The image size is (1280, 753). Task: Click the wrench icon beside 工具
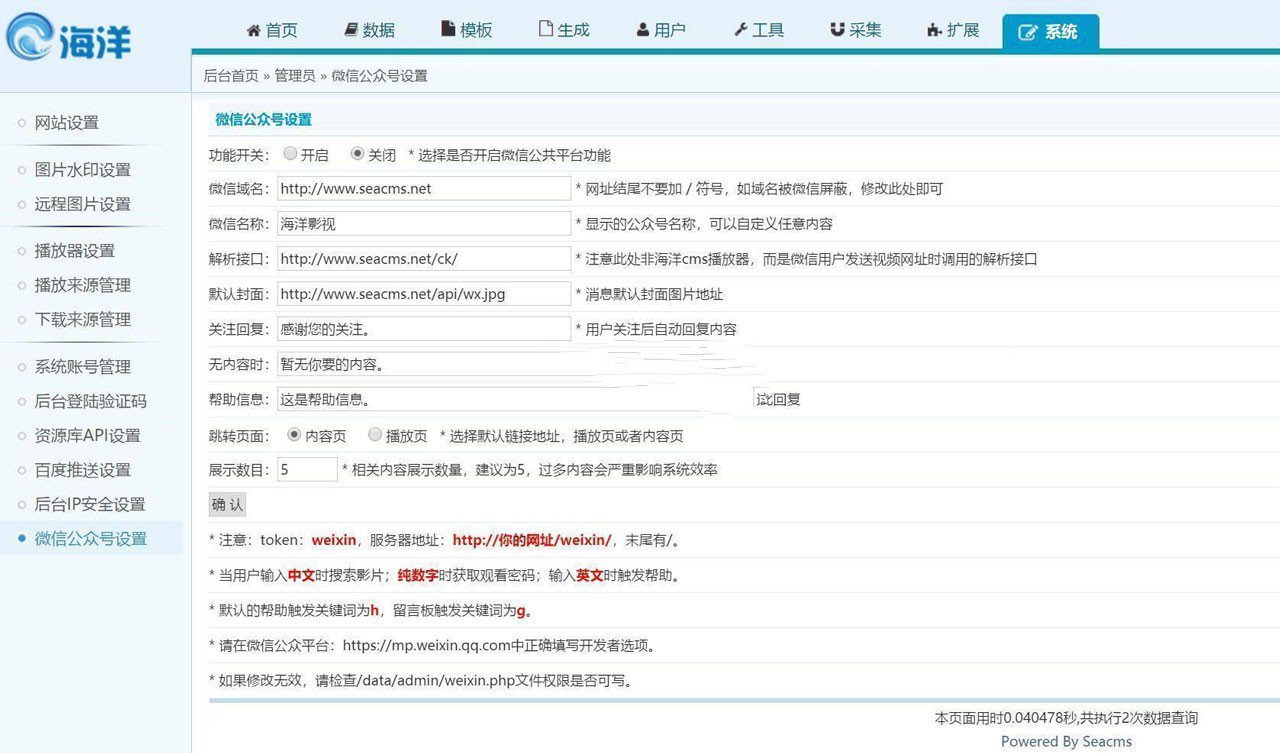pyautogui.click(x=741, y=30)
